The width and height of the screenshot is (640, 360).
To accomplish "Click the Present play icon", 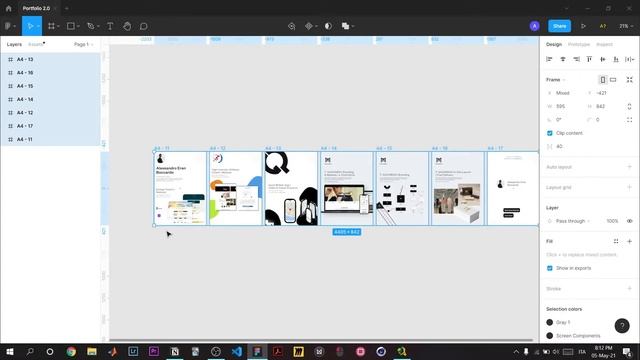I will [583, 26].
